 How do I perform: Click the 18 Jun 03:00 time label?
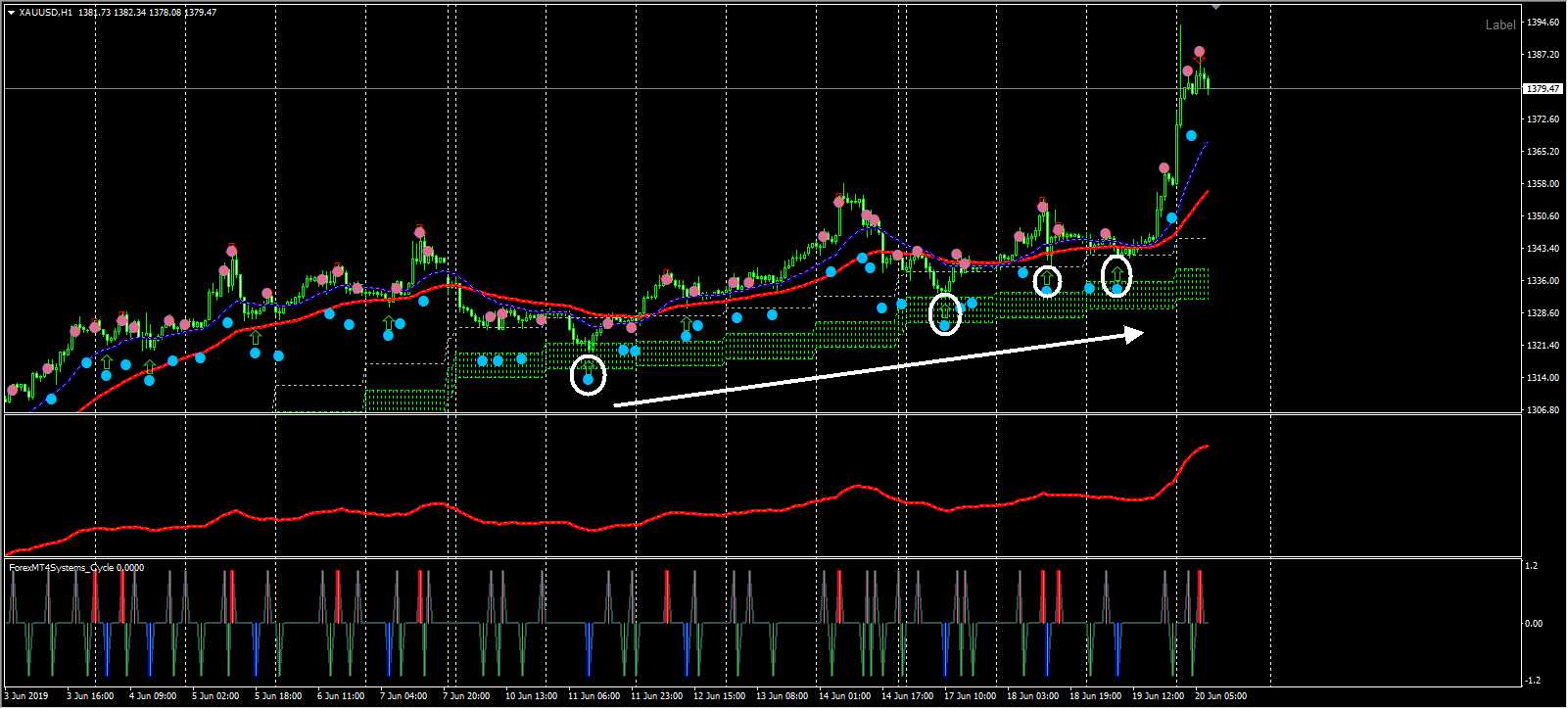[x=1032, y=696]
